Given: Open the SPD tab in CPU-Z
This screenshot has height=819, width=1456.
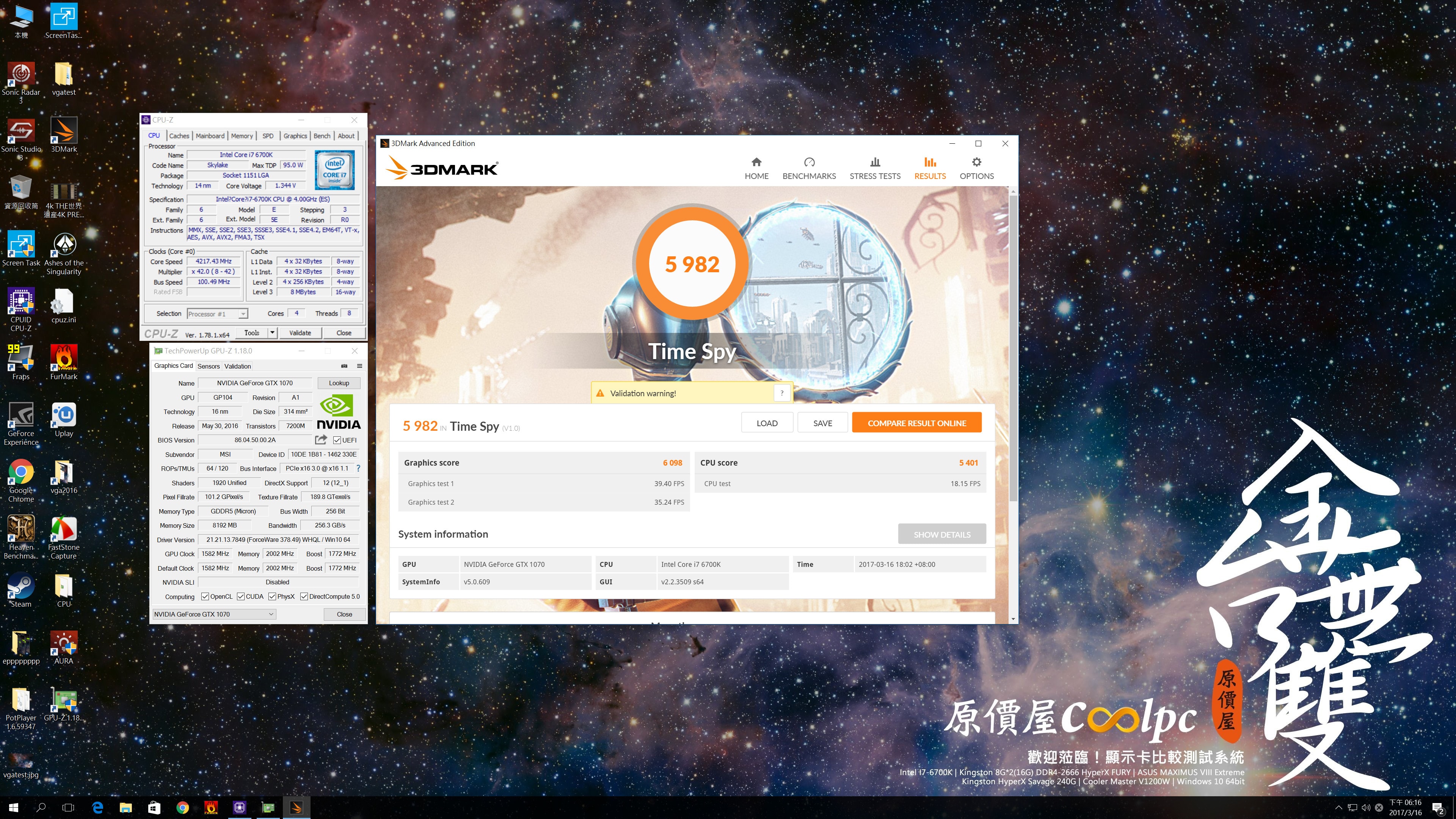Looking at the screenshot, I should [x=268, y=136].
